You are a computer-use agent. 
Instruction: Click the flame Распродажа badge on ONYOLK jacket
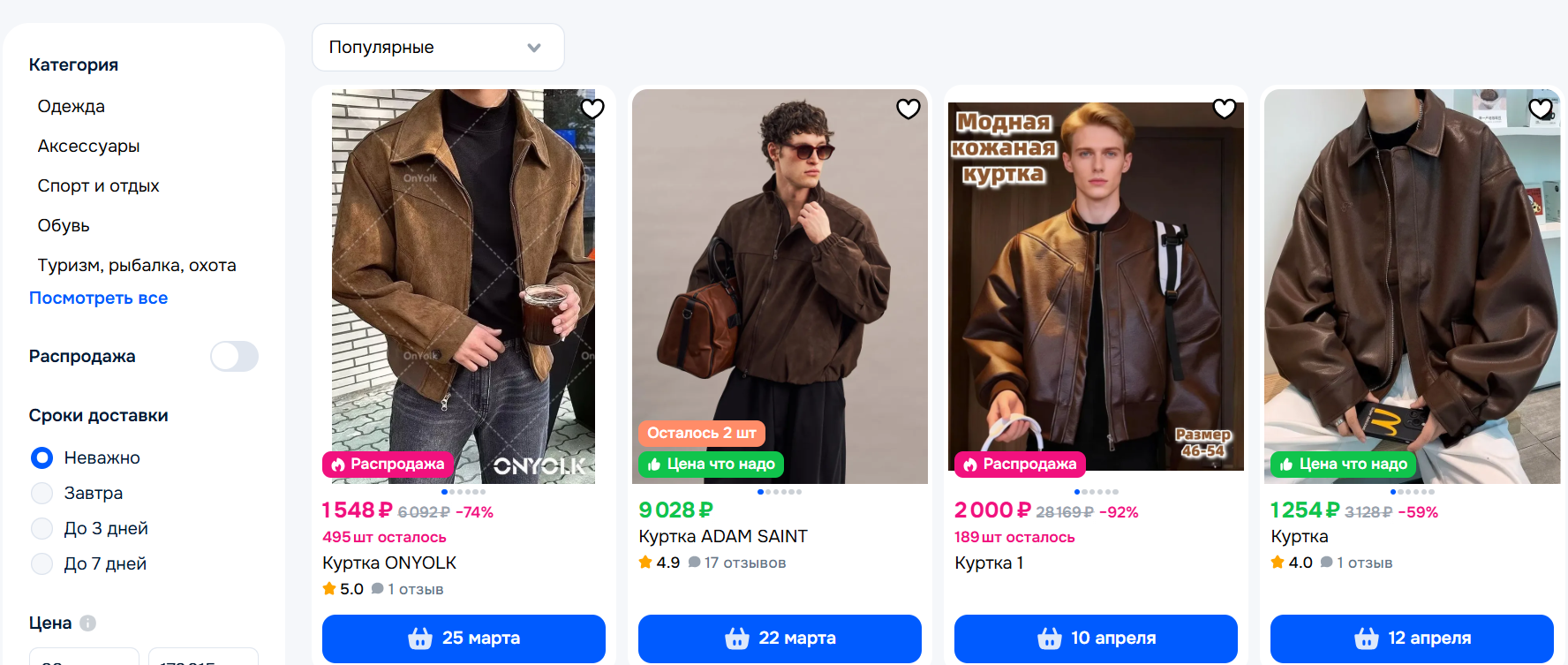pos(388,465)
